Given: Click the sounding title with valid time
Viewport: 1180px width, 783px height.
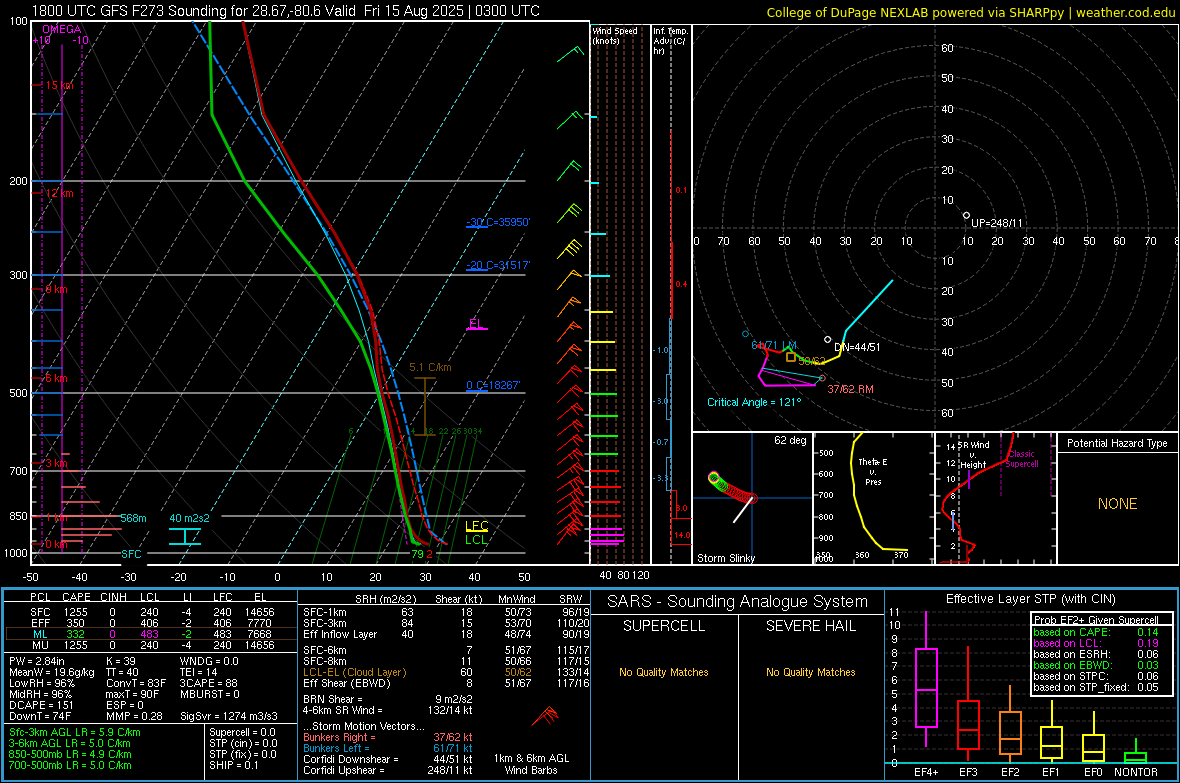Looking at the screenshot, I should [x=285, y=11].
